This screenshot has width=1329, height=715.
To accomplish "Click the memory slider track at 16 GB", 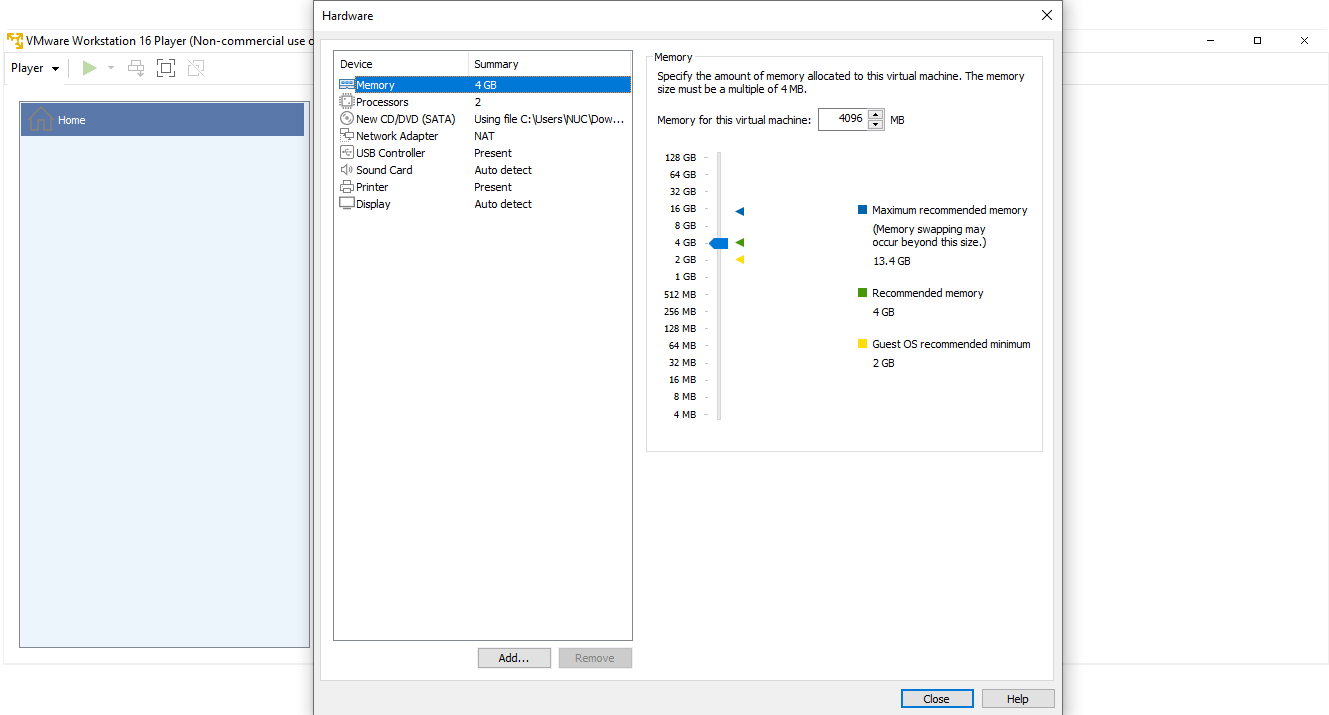I will point(719,209).
